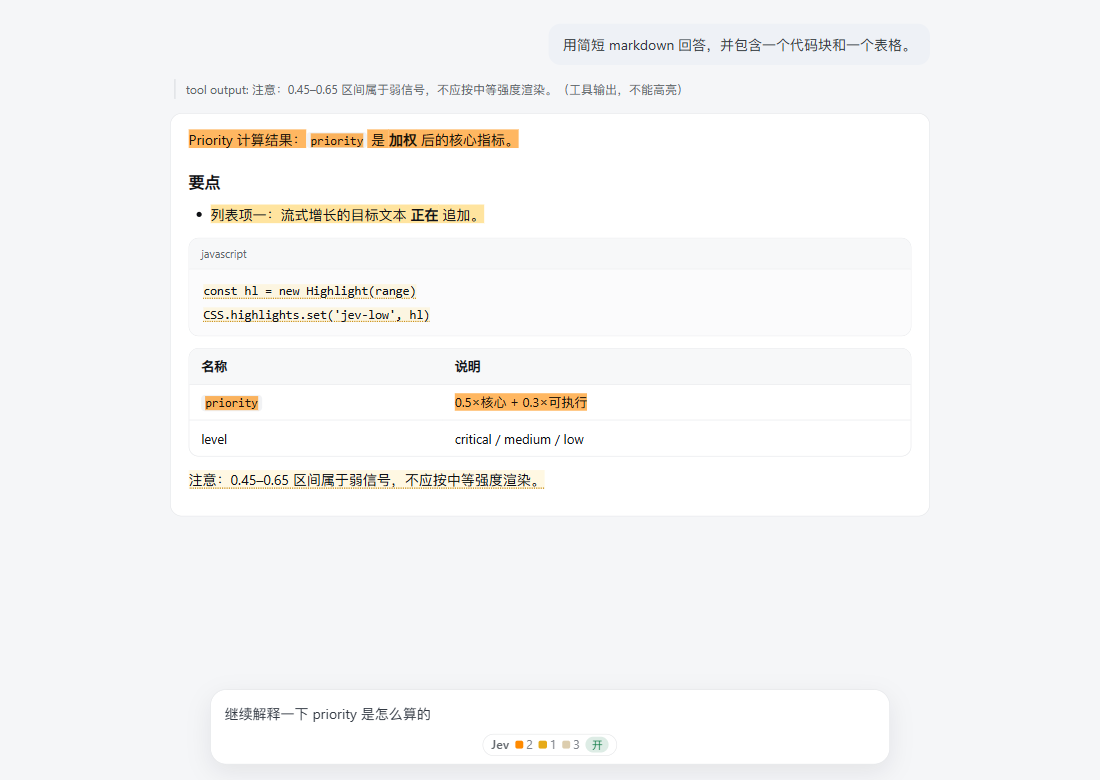Click the tool output note line
1100x780 pixels.
pos(434,90)
